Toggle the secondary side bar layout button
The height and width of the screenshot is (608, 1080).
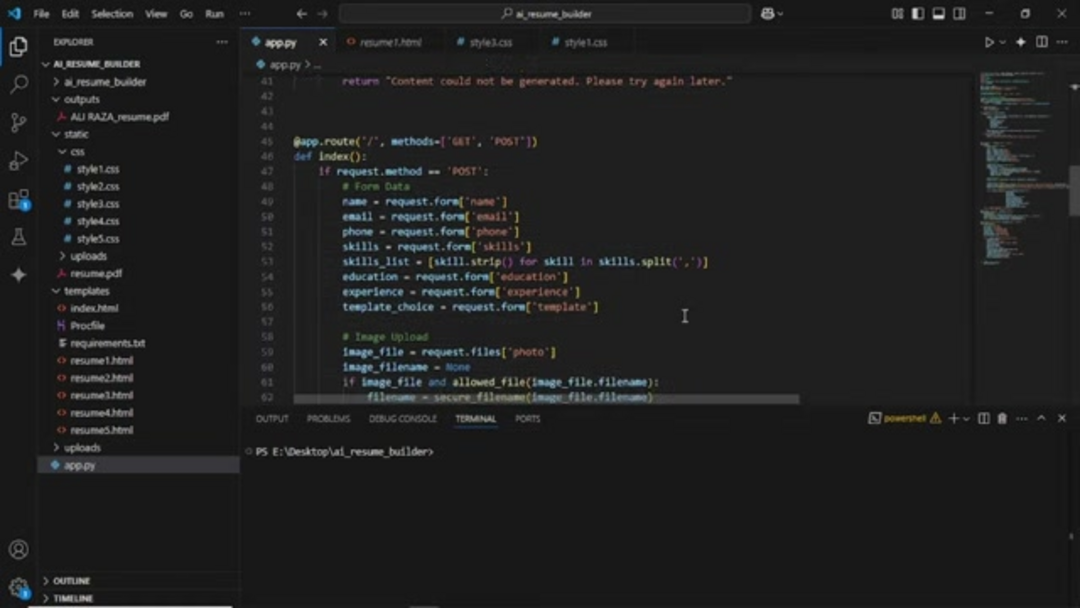tap(959, 14)
